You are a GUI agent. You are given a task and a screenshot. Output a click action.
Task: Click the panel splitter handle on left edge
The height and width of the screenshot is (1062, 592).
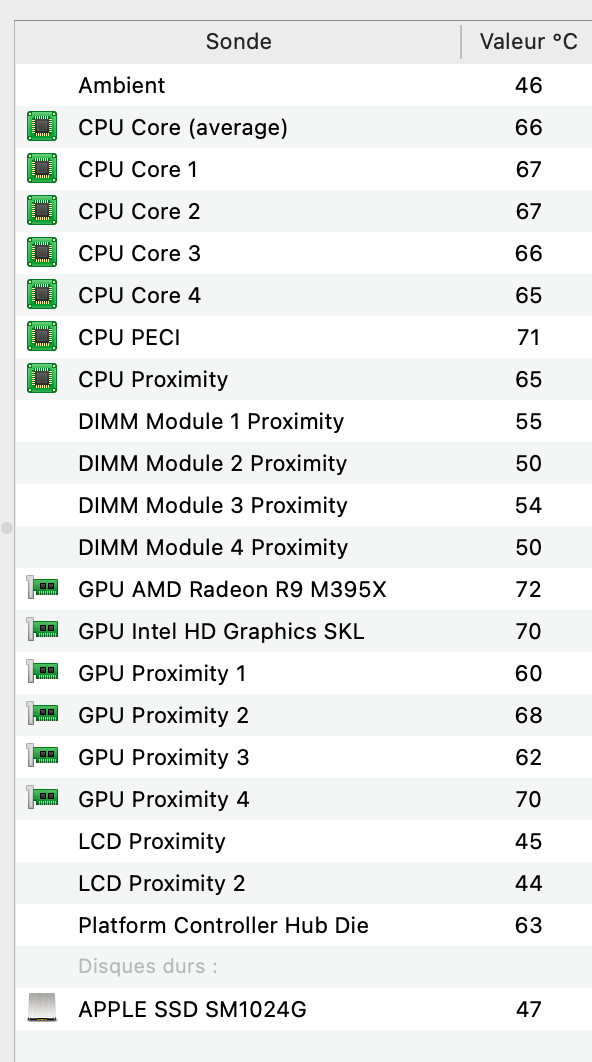[7, 527]
